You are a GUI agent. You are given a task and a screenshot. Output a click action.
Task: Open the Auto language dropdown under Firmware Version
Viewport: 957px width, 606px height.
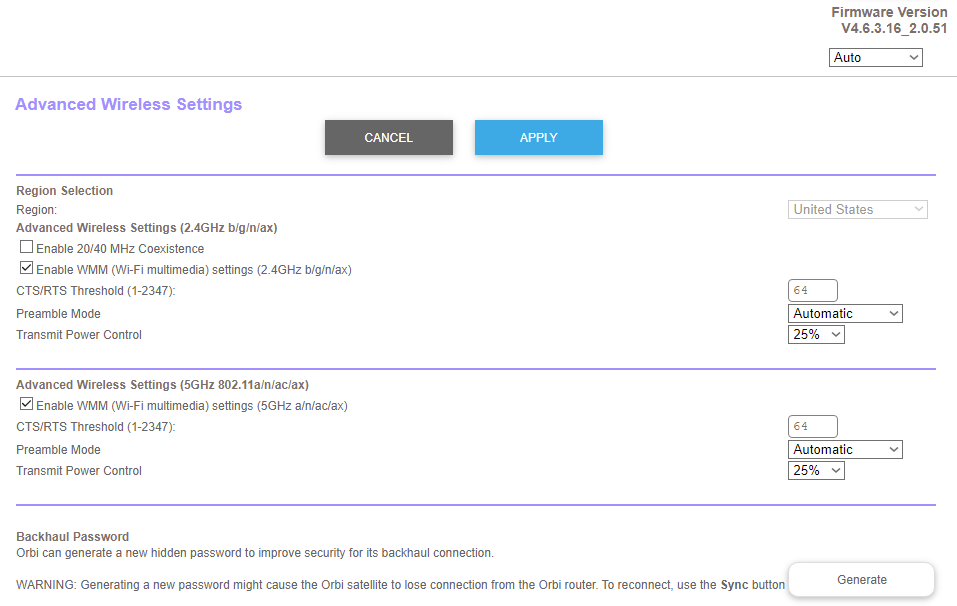[875, 58]
